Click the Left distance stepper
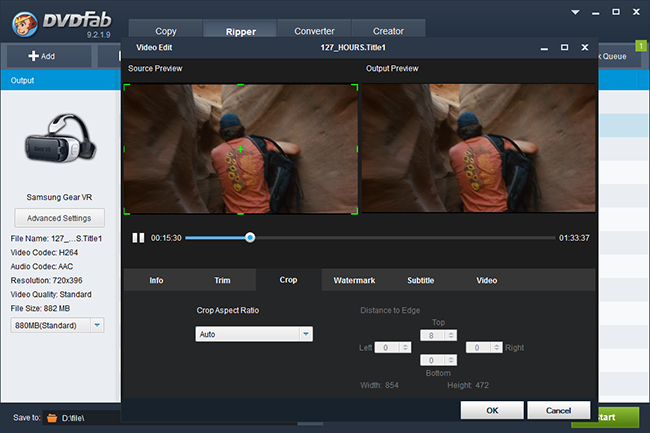Viewport: 650px width, 433px height. point(405,347)
